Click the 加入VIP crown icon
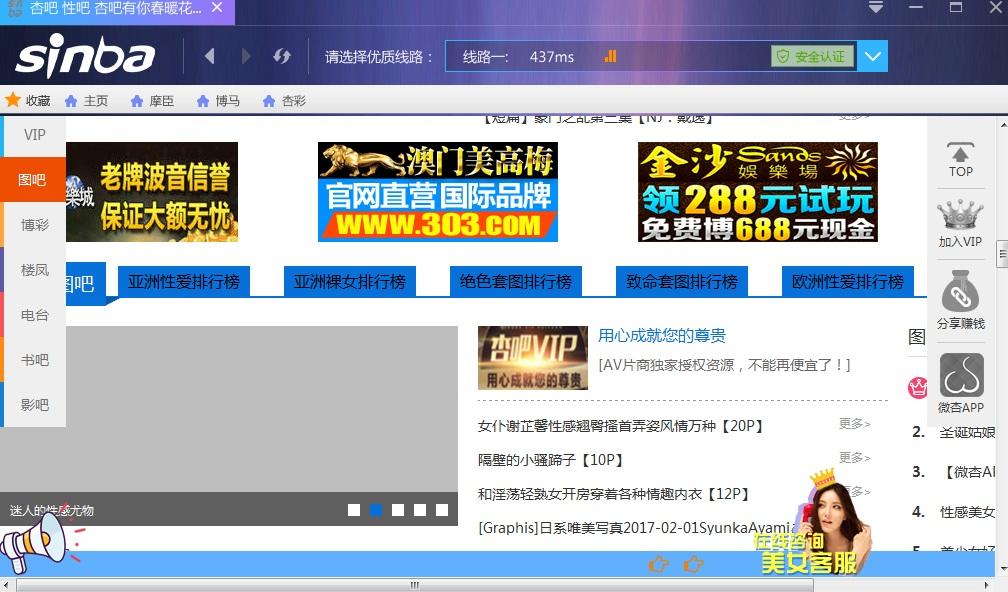This screenshot has width=1008, height=592. 960,223
